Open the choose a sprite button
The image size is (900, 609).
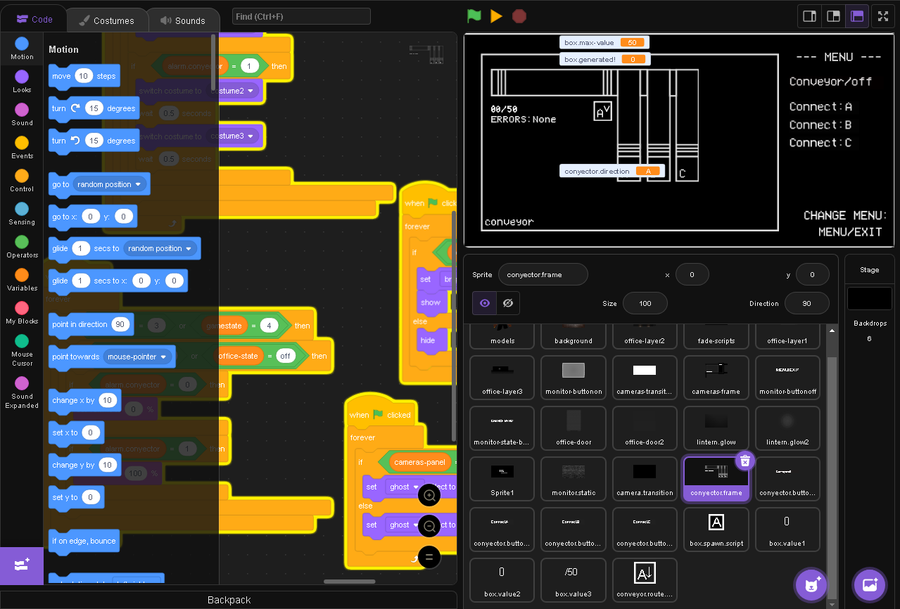[x=811, y=584]
